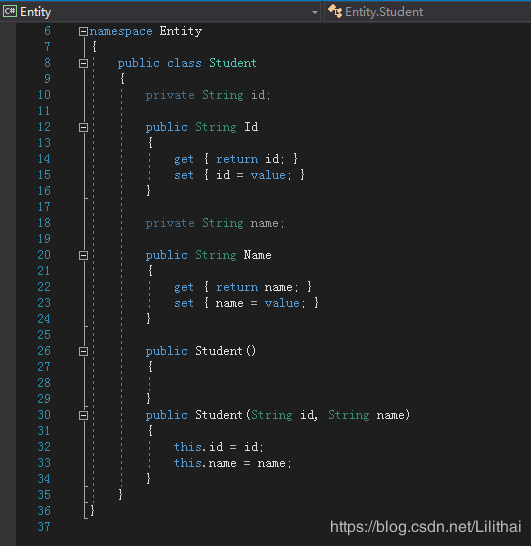Collapse the Student class outline
This screenshot has width=531, height=546.
point(83,63)
